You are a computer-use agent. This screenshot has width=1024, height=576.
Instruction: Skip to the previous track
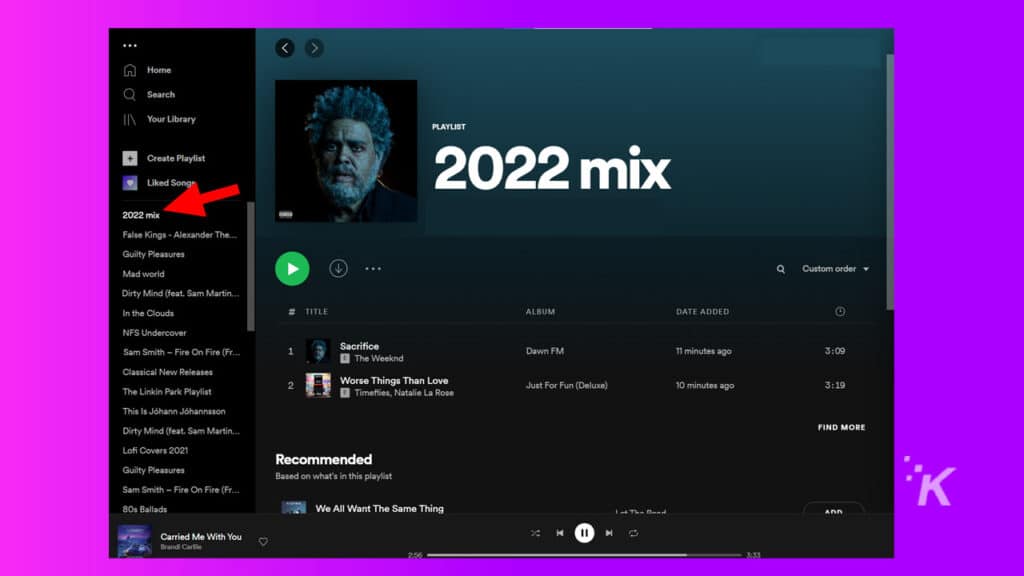pos(560,534)
